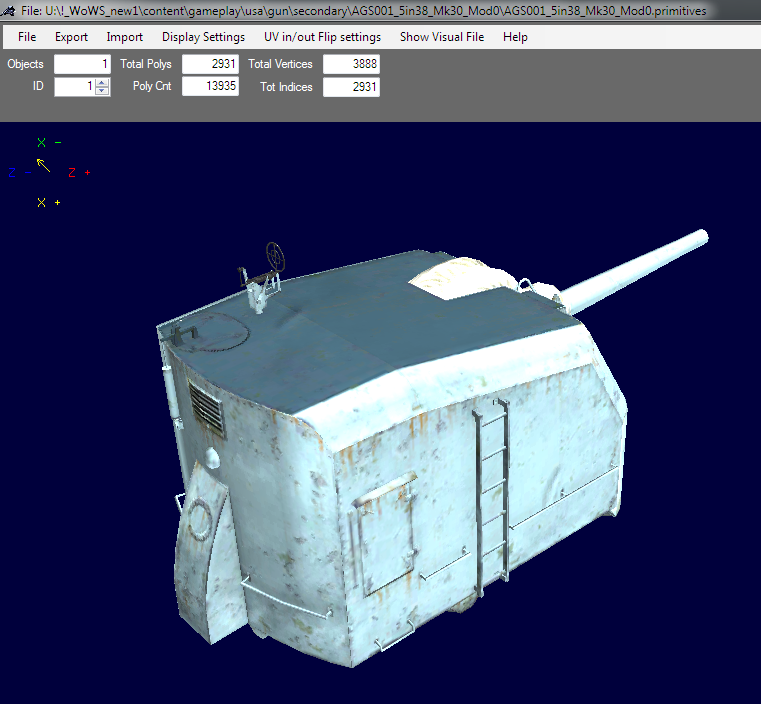761x704 pixels.
Task: Increase the ID value with up arrow
Action: (102, 83)
